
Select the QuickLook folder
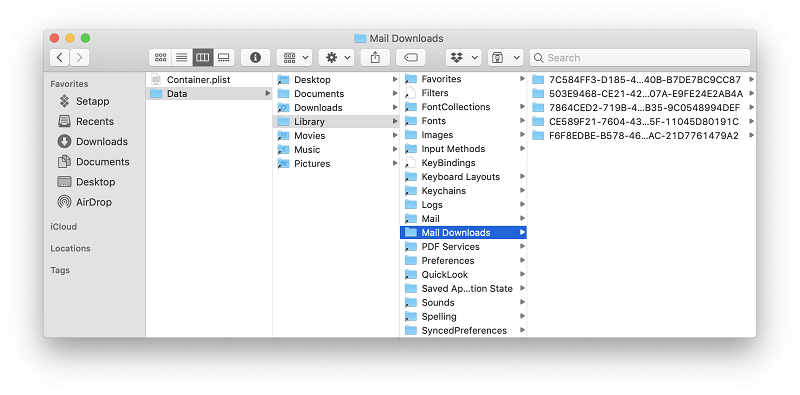(463, 275)
